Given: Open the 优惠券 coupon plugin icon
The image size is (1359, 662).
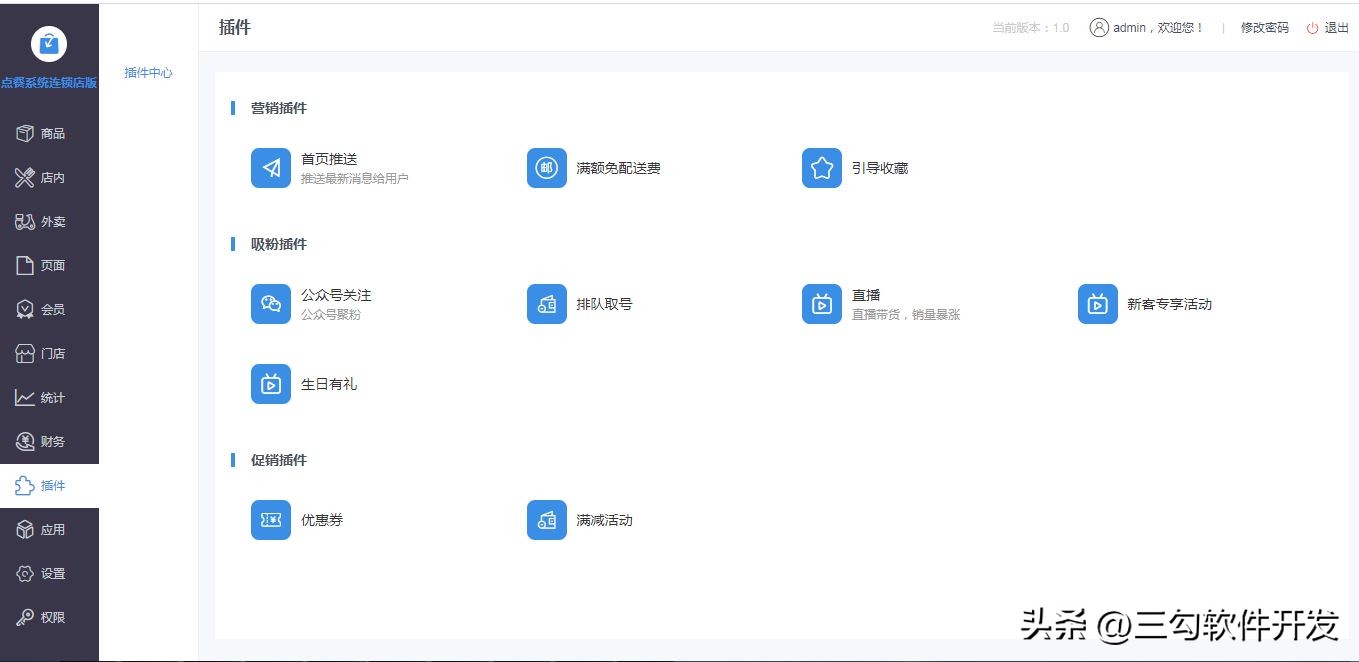Looking at the screenshot, I should click(270, 519).
